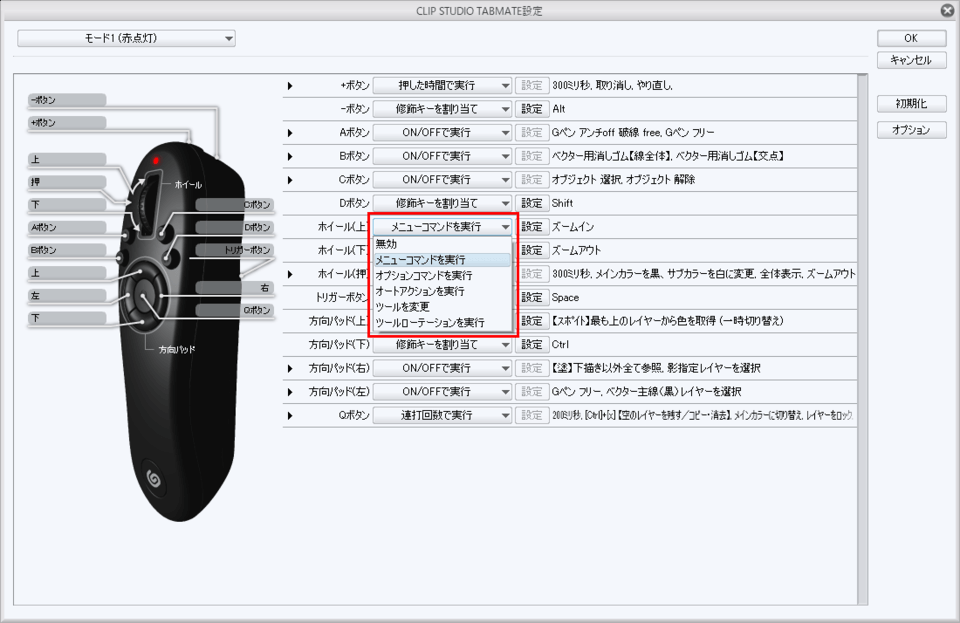Click 設定 button for トリガーボタン (Space)
Image resolution: width=960 pixels, height=623 pixels.
point(531,297)
